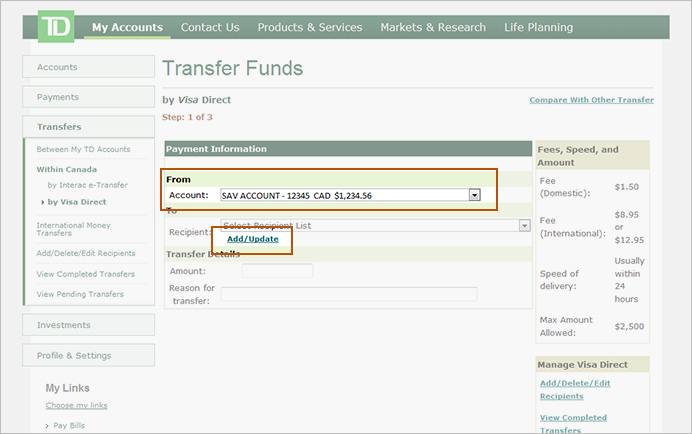Image resolution: width=692 pixels, height=434 pixels.
Task: Click the From Account dropdown arrow
Action: 474,195
